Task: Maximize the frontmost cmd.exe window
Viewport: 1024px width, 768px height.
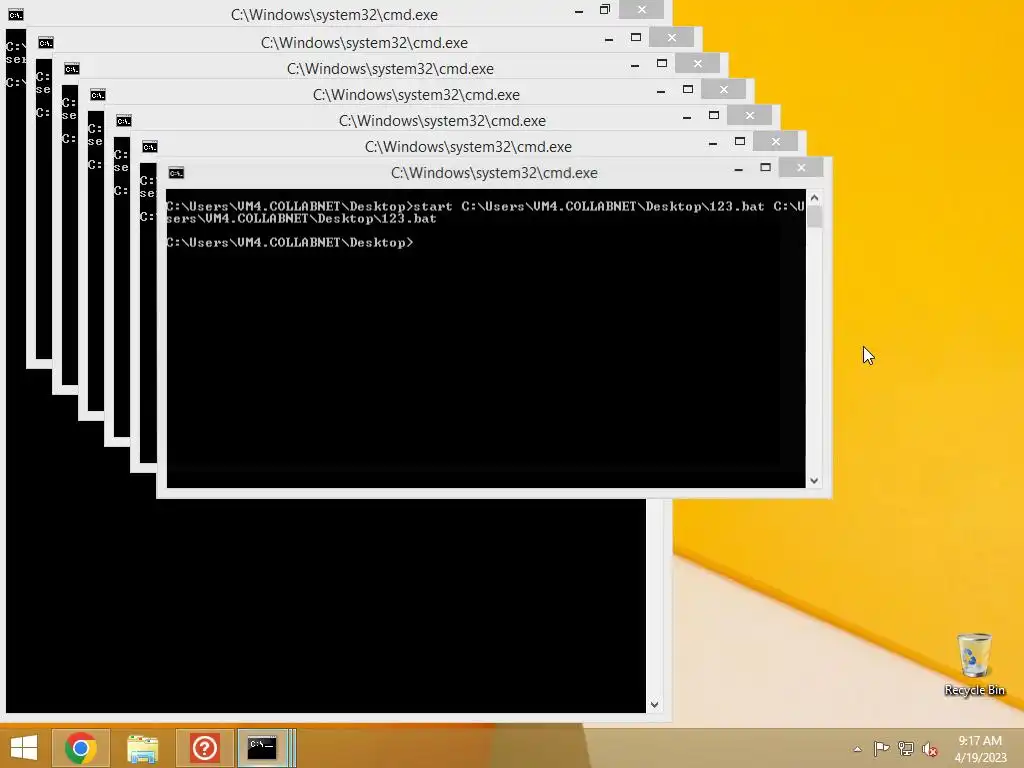Action: coord(765,168)
